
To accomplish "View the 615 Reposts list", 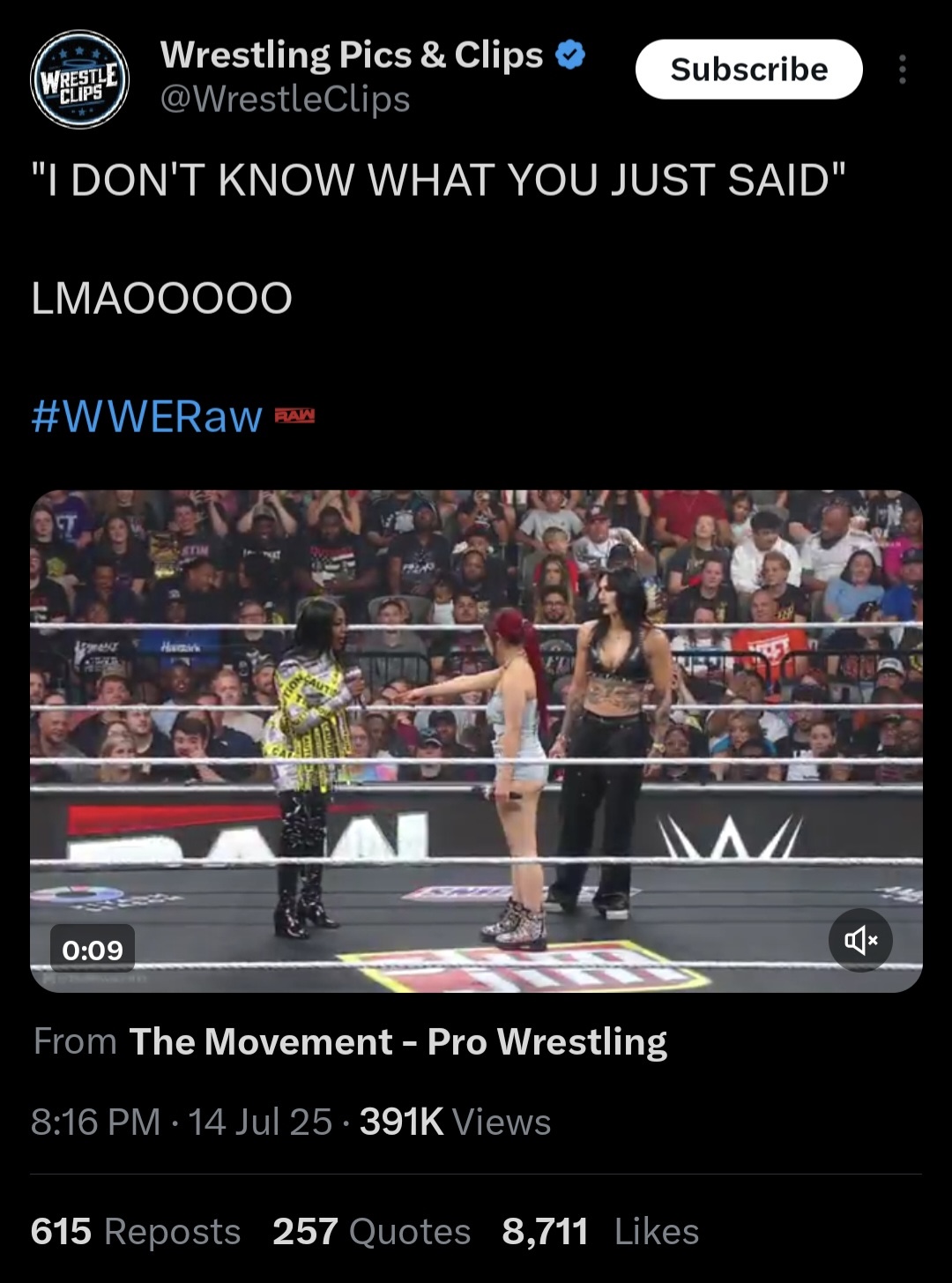I will (136, 1231).
